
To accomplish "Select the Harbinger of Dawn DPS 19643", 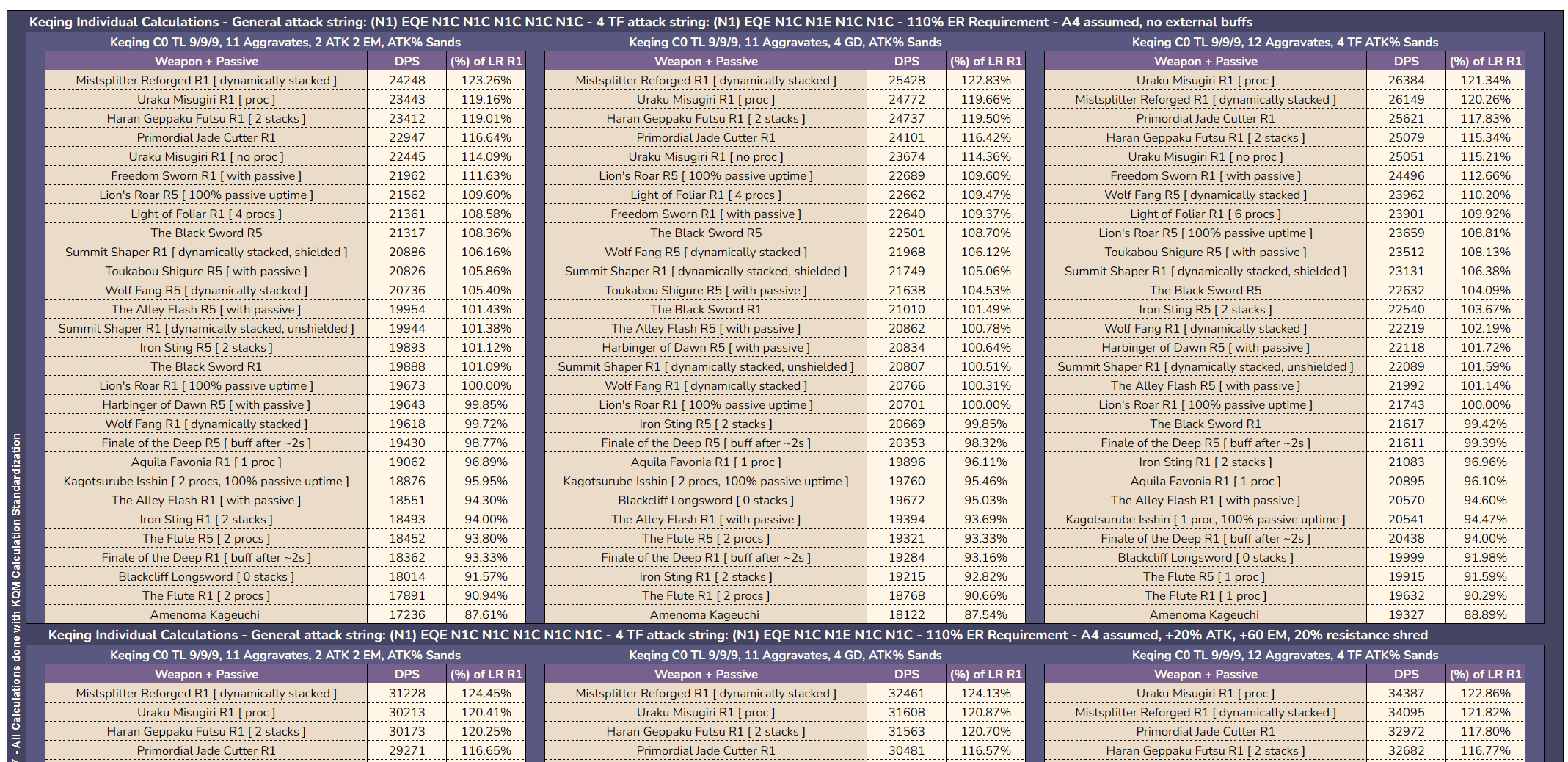I will tap(406, 404).
